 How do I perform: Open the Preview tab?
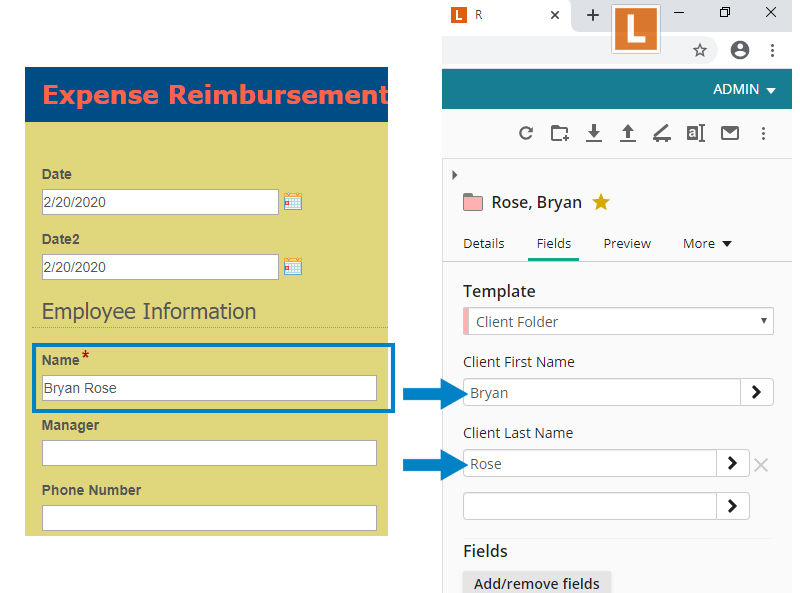(627, 243)
